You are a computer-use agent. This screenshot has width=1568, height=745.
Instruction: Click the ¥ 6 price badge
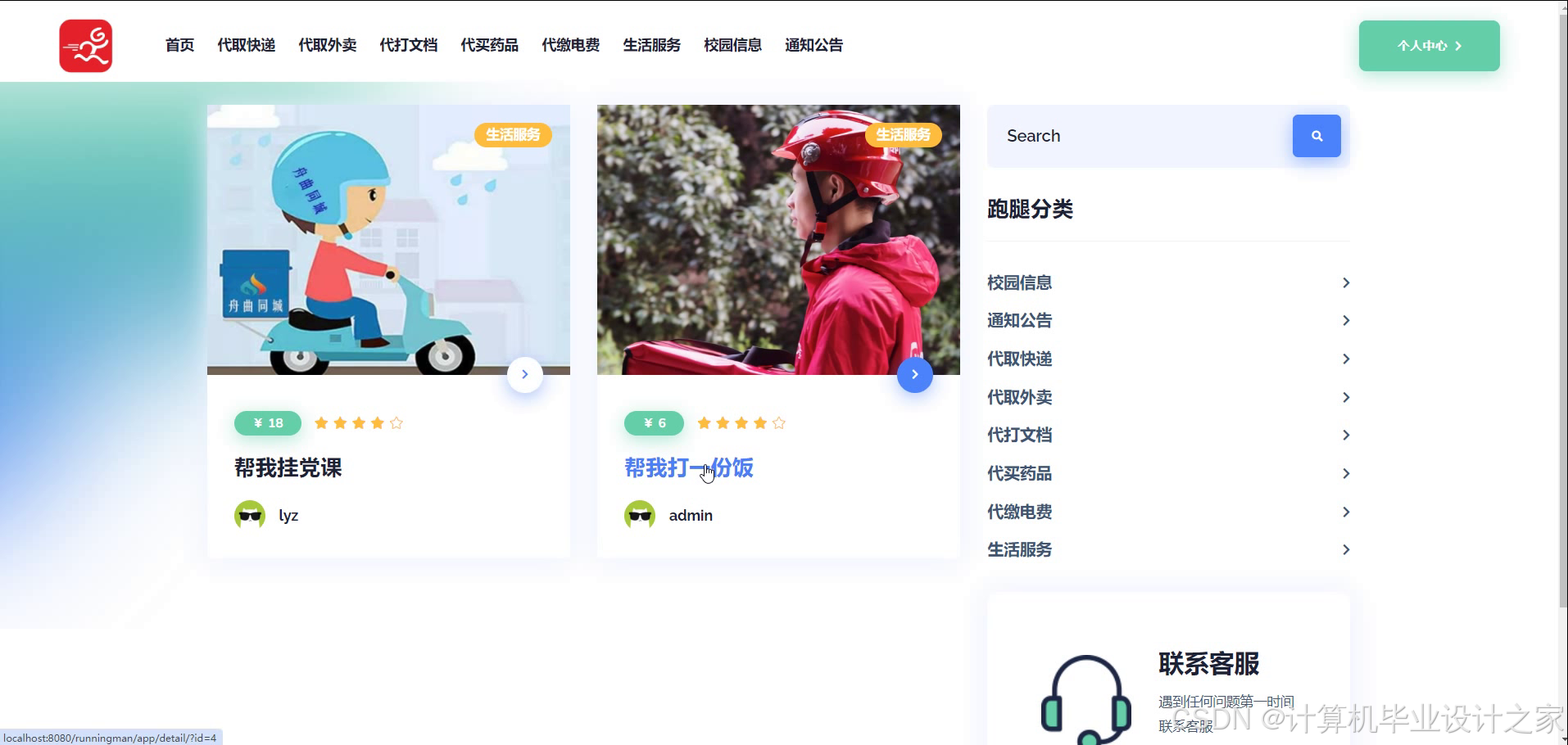[654, 423]
